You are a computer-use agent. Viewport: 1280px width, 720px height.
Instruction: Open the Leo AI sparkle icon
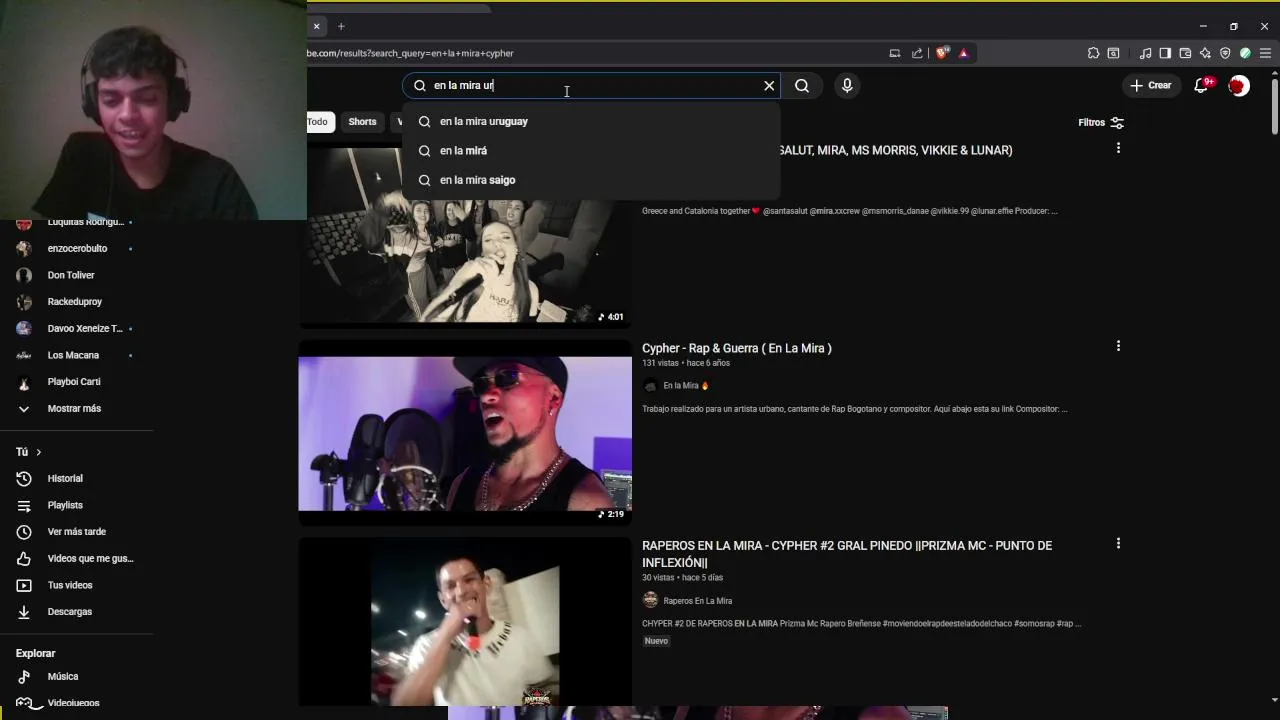[1205, 53]
